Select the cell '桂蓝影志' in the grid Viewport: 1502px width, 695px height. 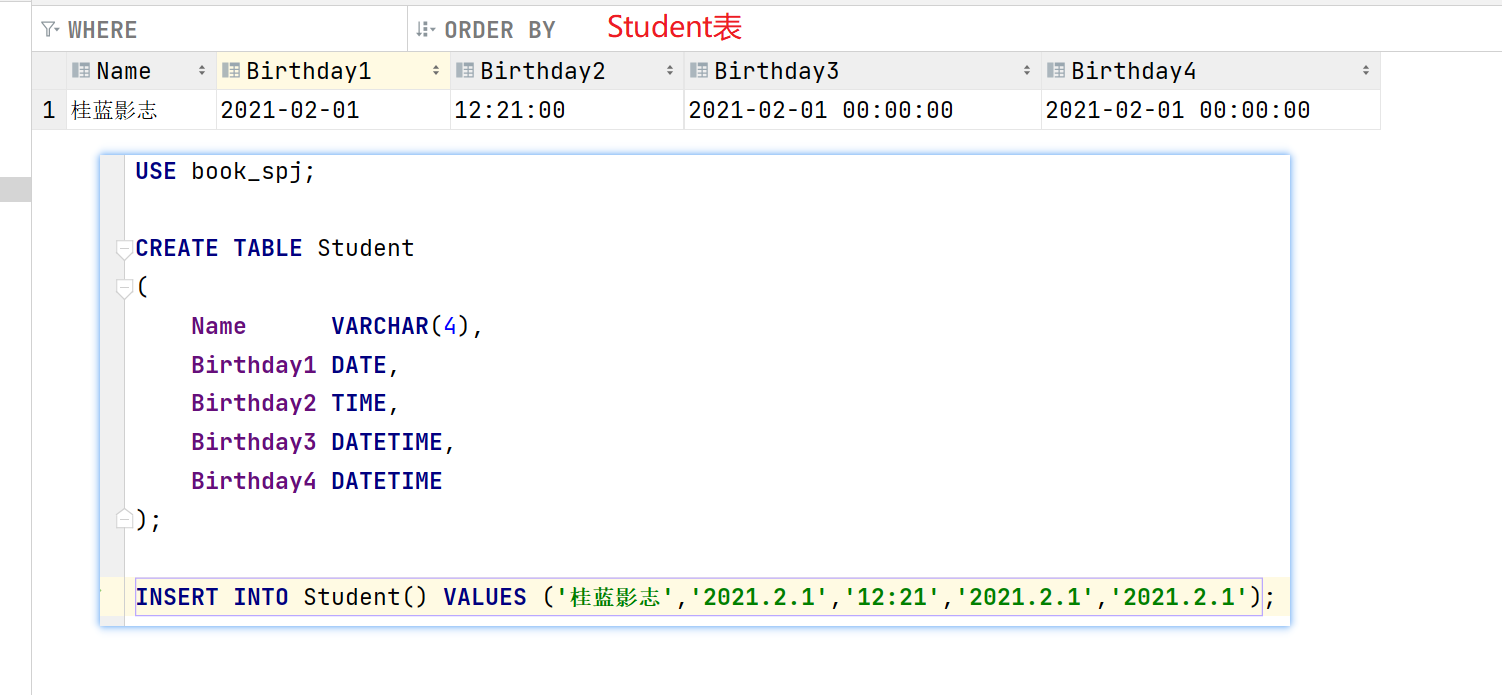click(x=142, y=110)
